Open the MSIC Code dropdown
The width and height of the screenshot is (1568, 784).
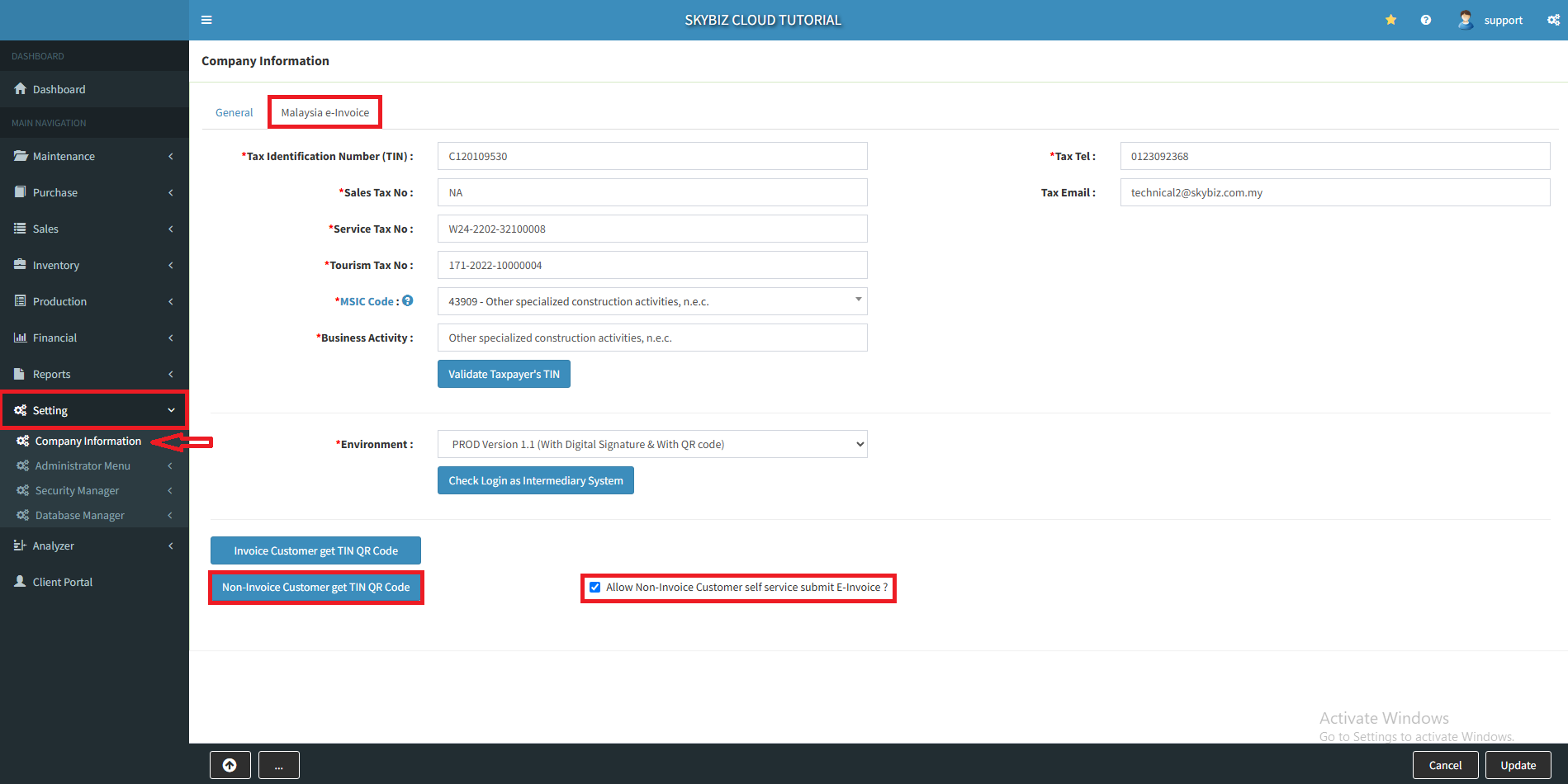[651, 301]
